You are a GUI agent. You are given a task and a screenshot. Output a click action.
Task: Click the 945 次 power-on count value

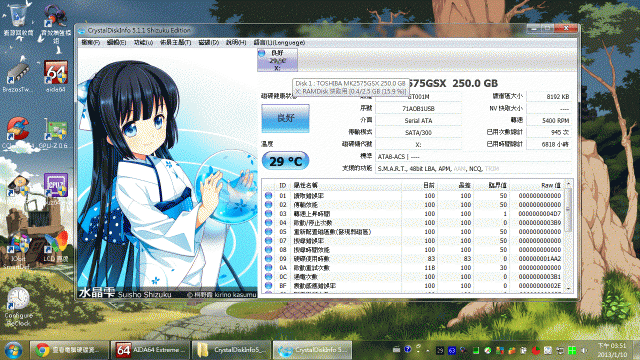tap(549, 132)
